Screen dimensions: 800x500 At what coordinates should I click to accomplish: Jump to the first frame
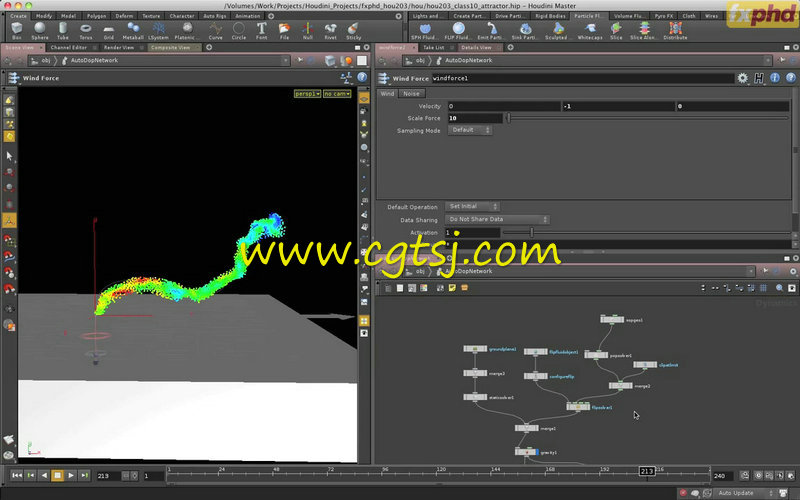click(x=17, y=476)
